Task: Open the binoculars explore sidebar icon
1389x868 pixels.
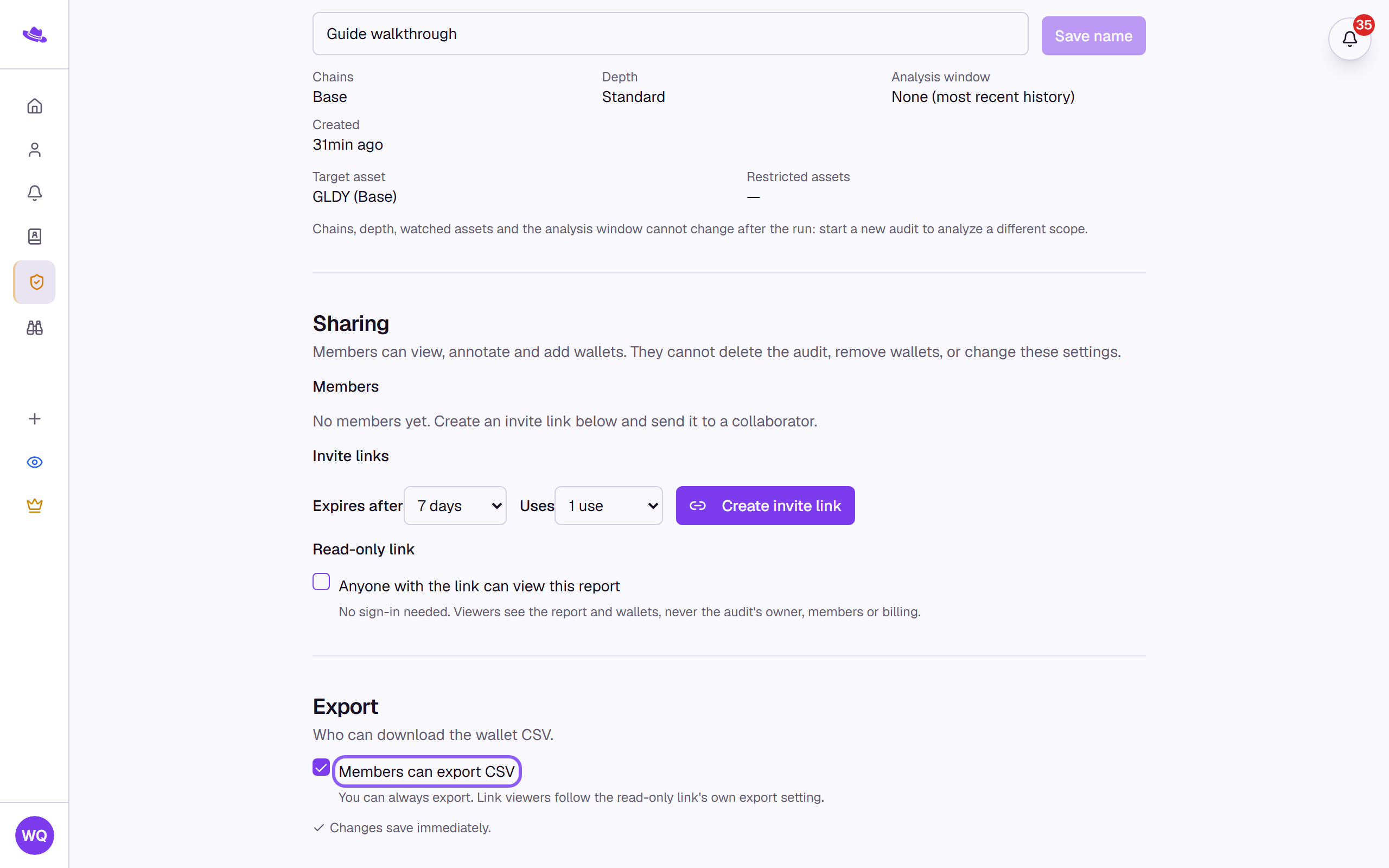Action: (x=34, y=328)
